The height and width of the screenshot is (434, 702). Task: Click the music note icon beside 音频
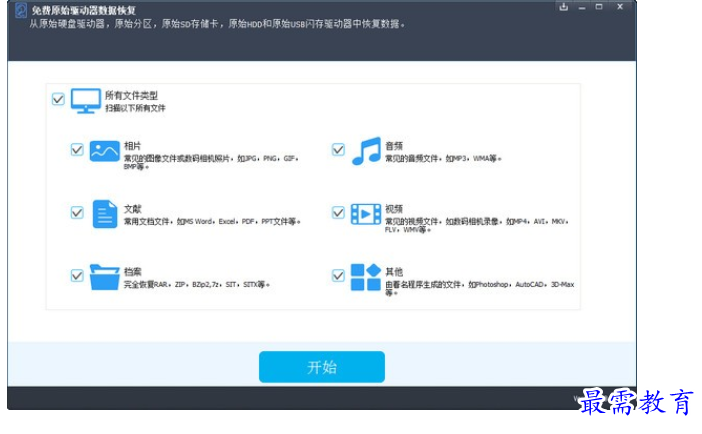pos(366,151)
